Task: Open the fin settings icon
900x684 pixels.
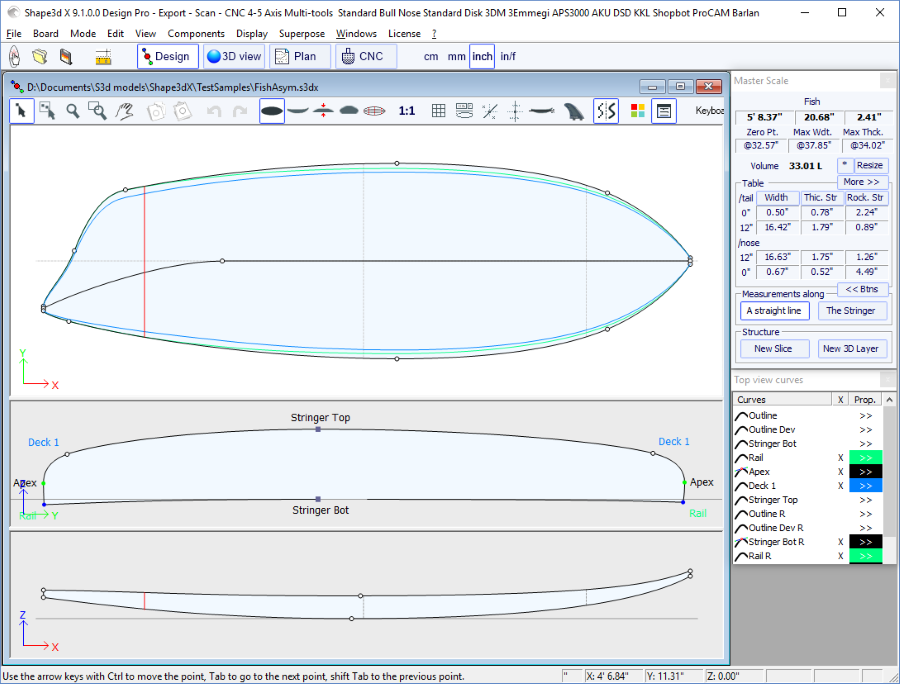Action: pyautogui.click(x=573, y=111)
